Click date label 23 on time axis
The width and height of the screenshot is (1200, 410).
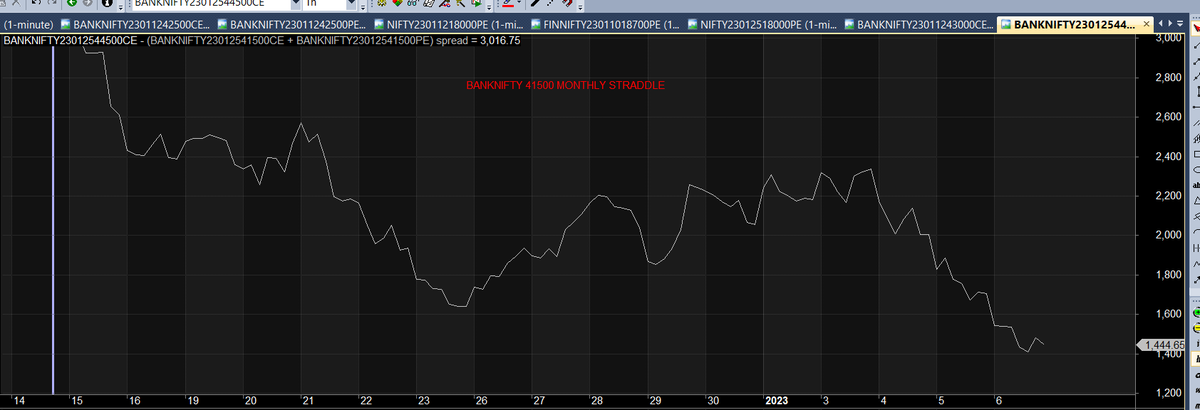pos(423,400)
